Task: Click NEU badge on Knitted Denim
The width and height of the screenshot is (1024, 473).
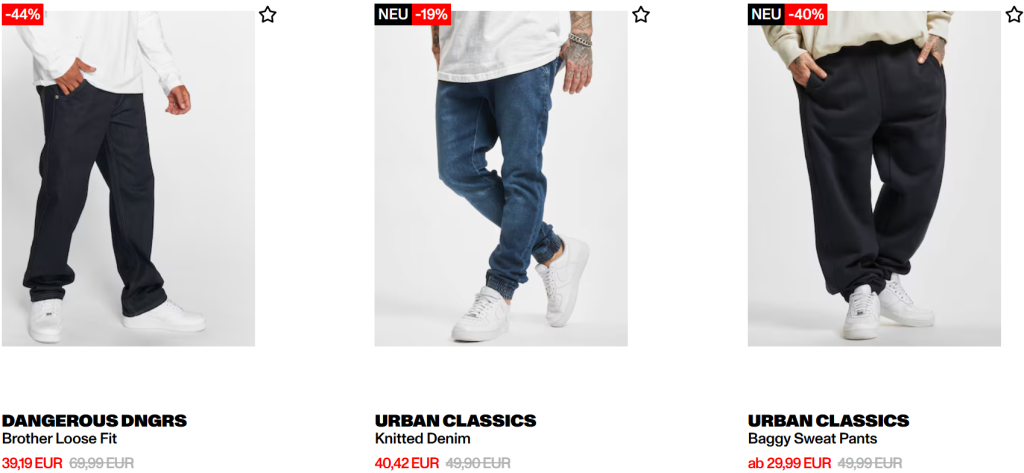Action: coord(393,14)
